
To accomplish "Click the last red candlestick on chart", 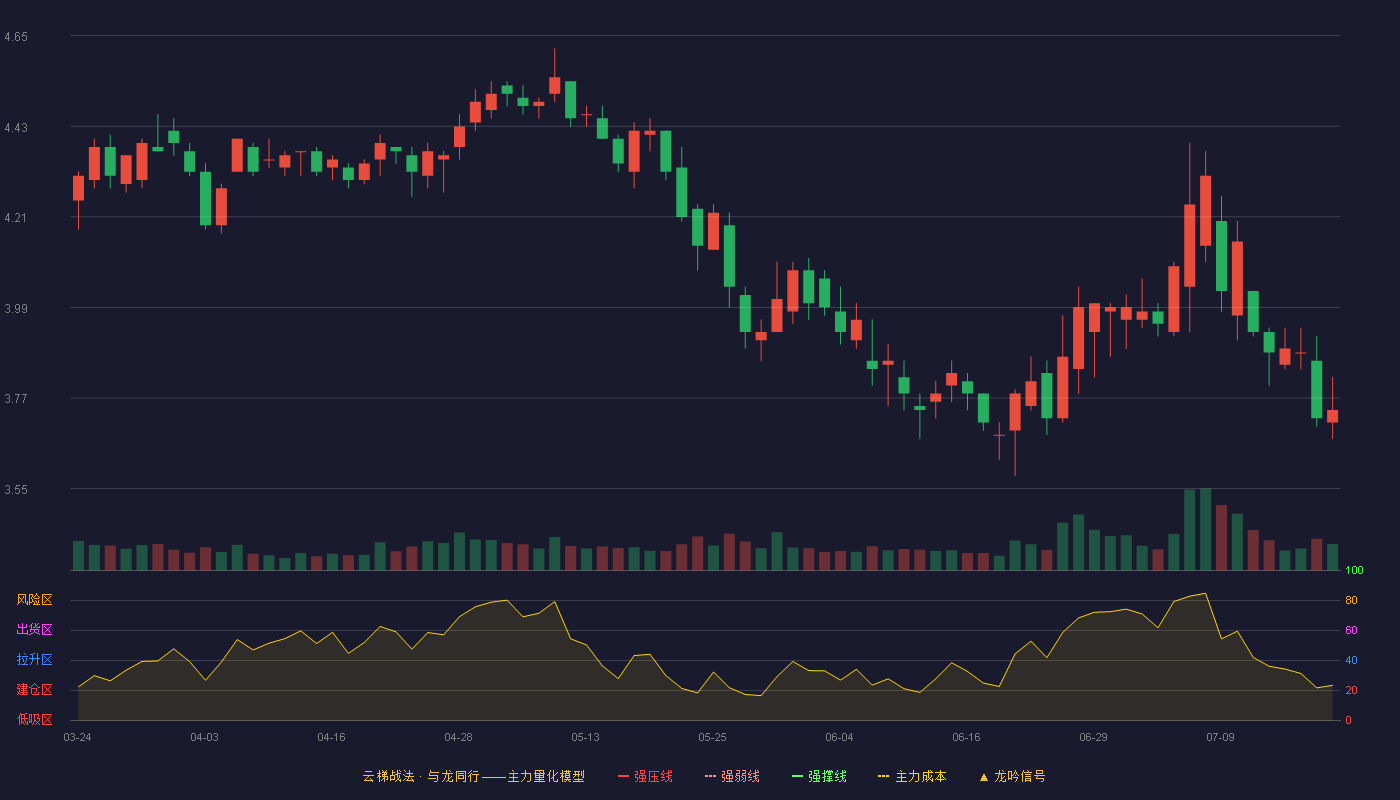I will (1332, 416).
